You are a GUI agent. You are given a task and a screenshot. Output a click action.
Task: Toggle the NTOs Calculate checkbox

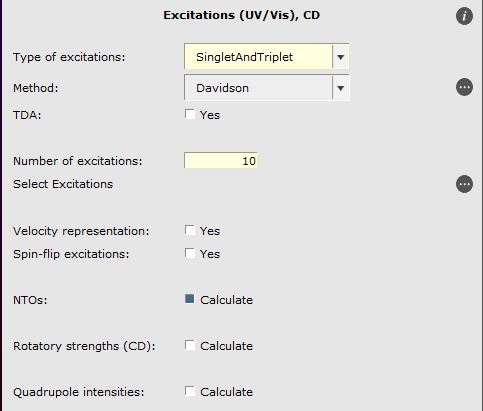click(190, 299)
